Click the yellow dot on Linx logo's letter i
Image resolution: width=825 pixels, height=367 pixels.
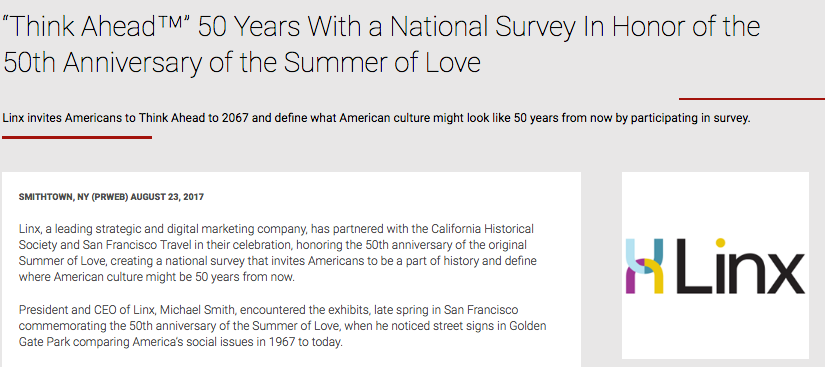point(720,243)
